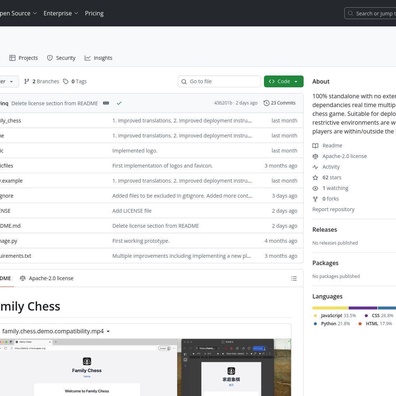Open Apache-2.0 license link in About
The width and height of the screenshot is (396, 396).
344,156
